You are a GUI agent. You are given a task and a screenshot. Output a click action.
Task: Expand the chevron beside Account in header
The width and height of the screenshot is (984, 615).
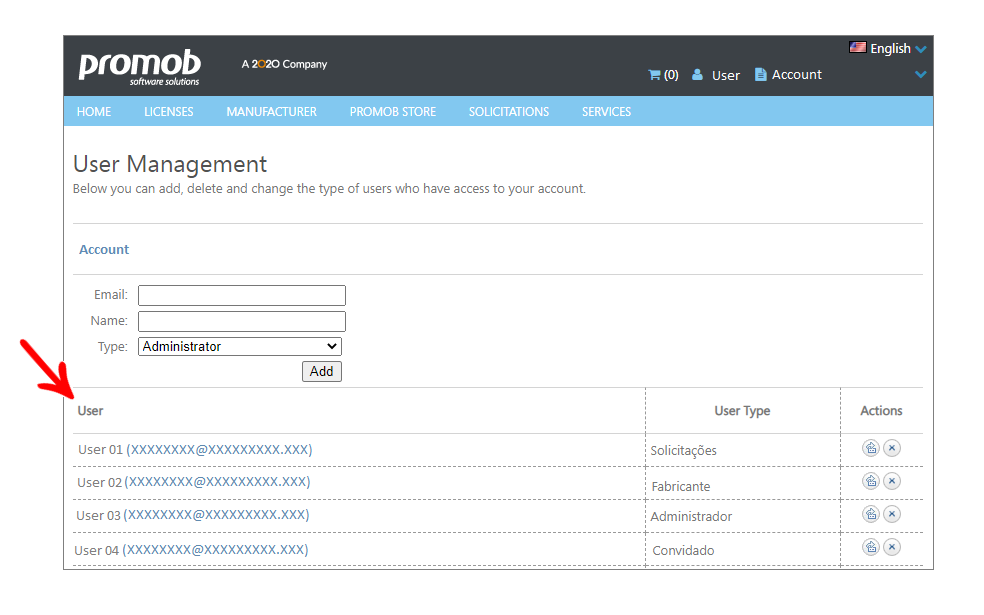(x=921, y=74)
